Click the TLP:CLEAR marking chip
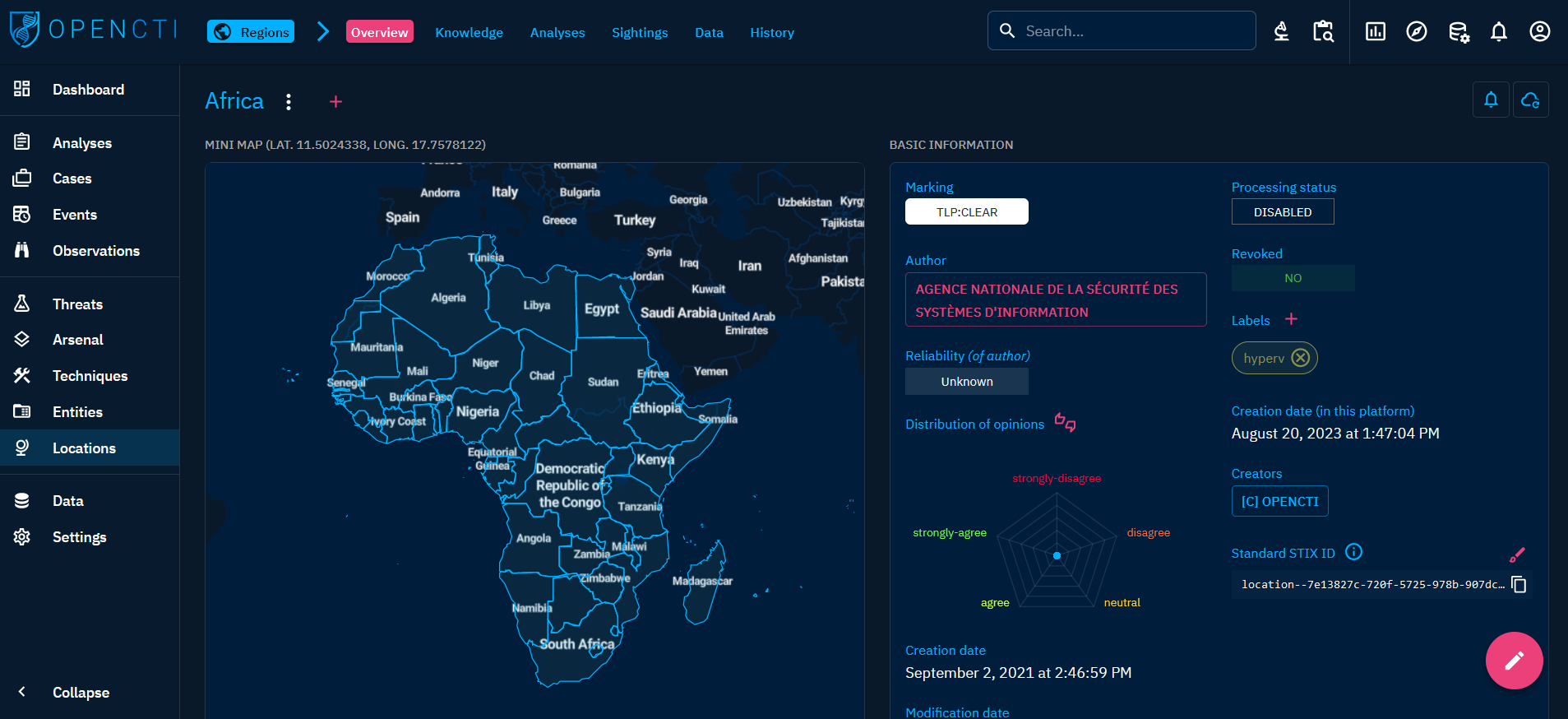The width and height of the screenshot is (1568, 719). point(966,212)
